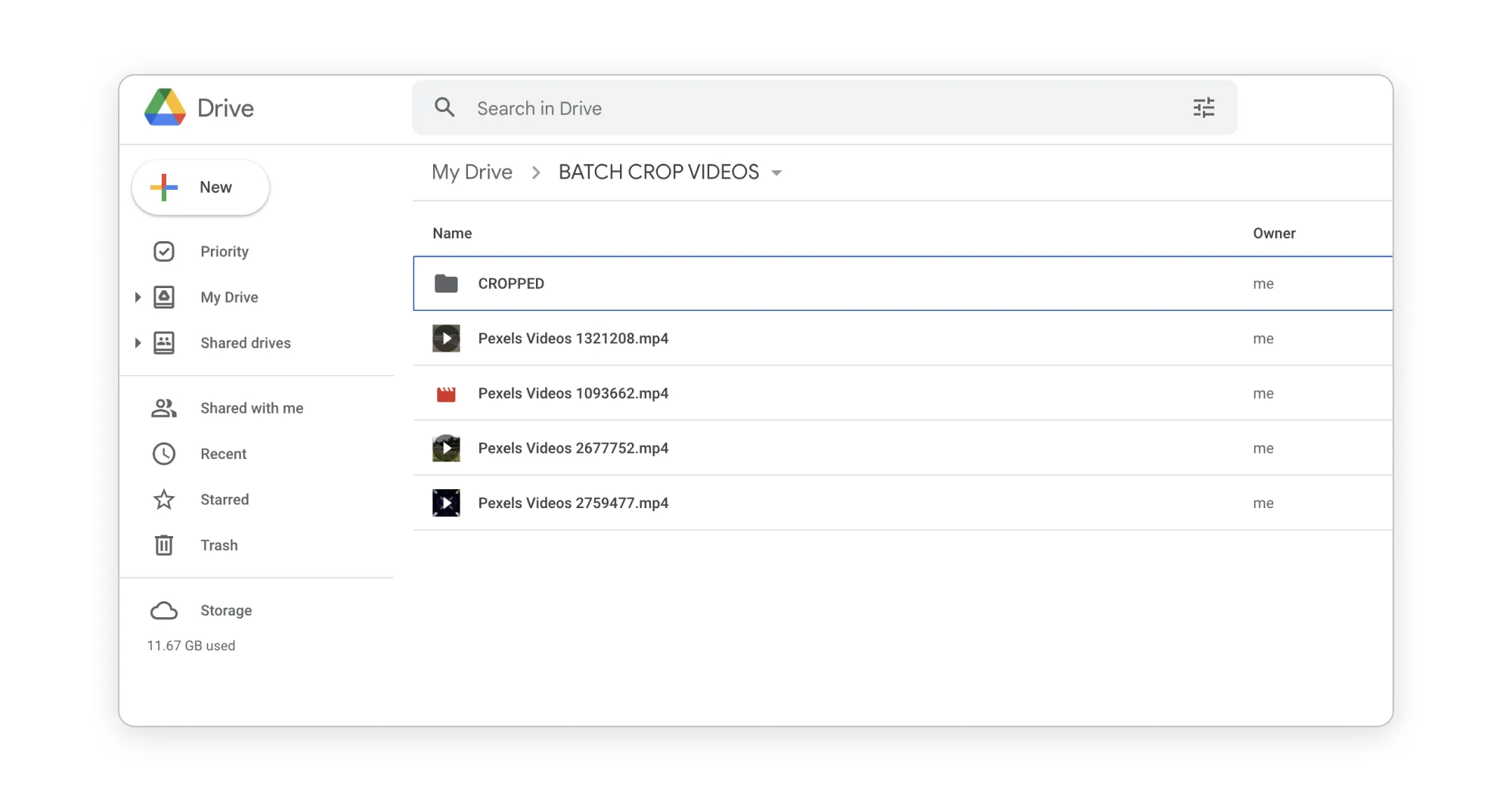Click the Recent clock icon
The image size is (1512, 800).
click(x=164, y=454)
